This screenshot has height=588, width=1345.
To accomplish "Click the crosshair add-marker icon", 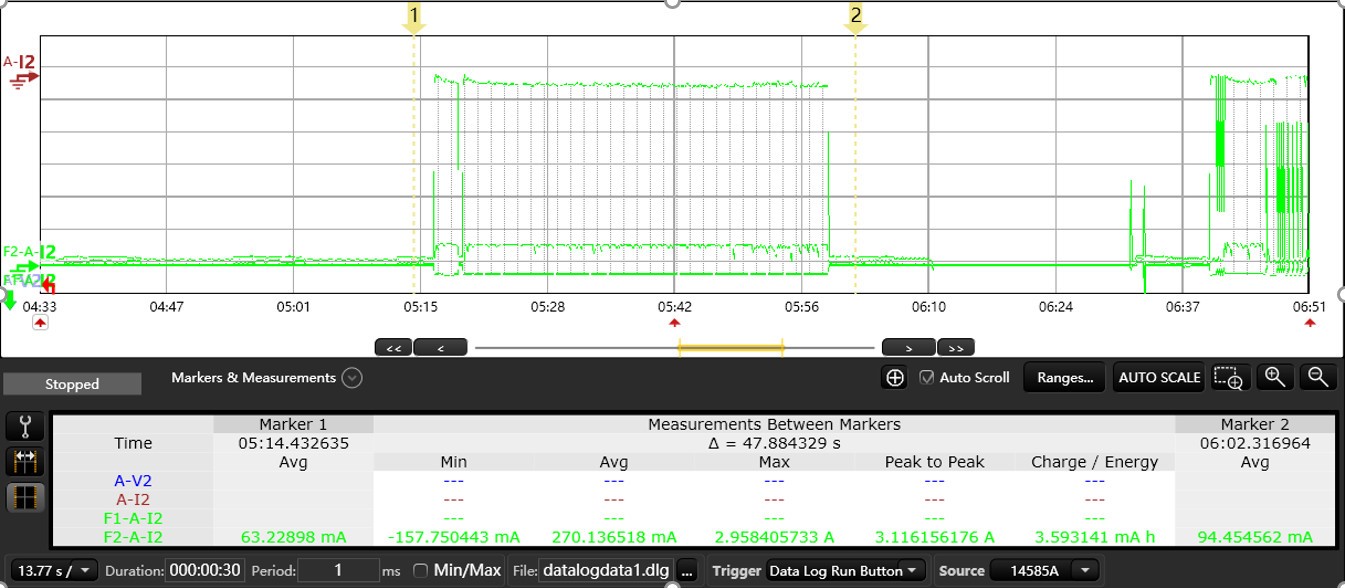I will (x=895, y=378).
